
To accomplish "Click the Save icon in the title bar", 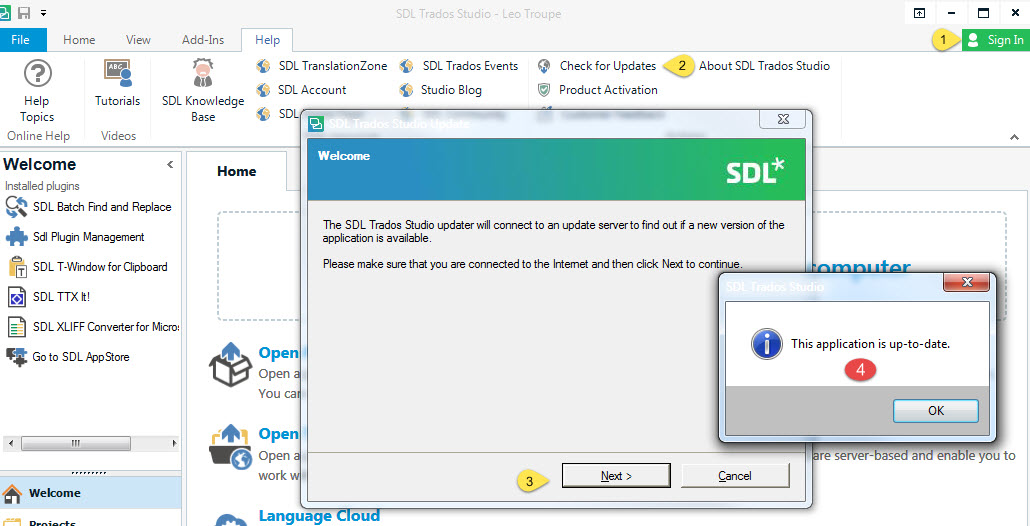I will click(x=24, y=12).
